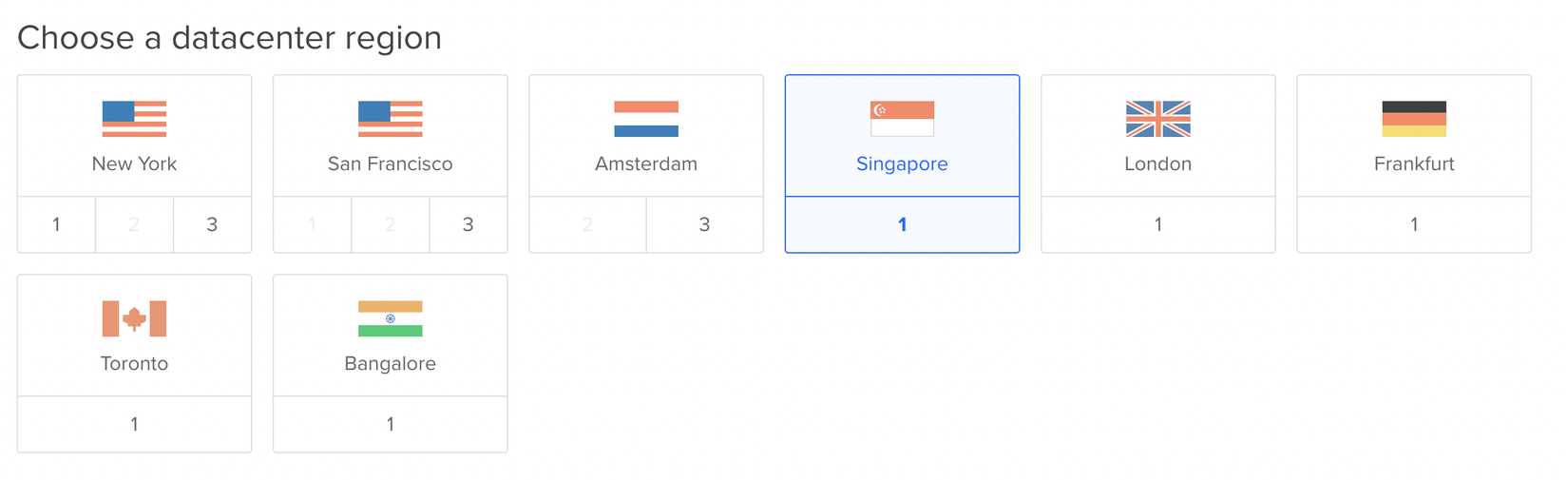
Task: Select New York datacenter 3
Action: (212, 224)
